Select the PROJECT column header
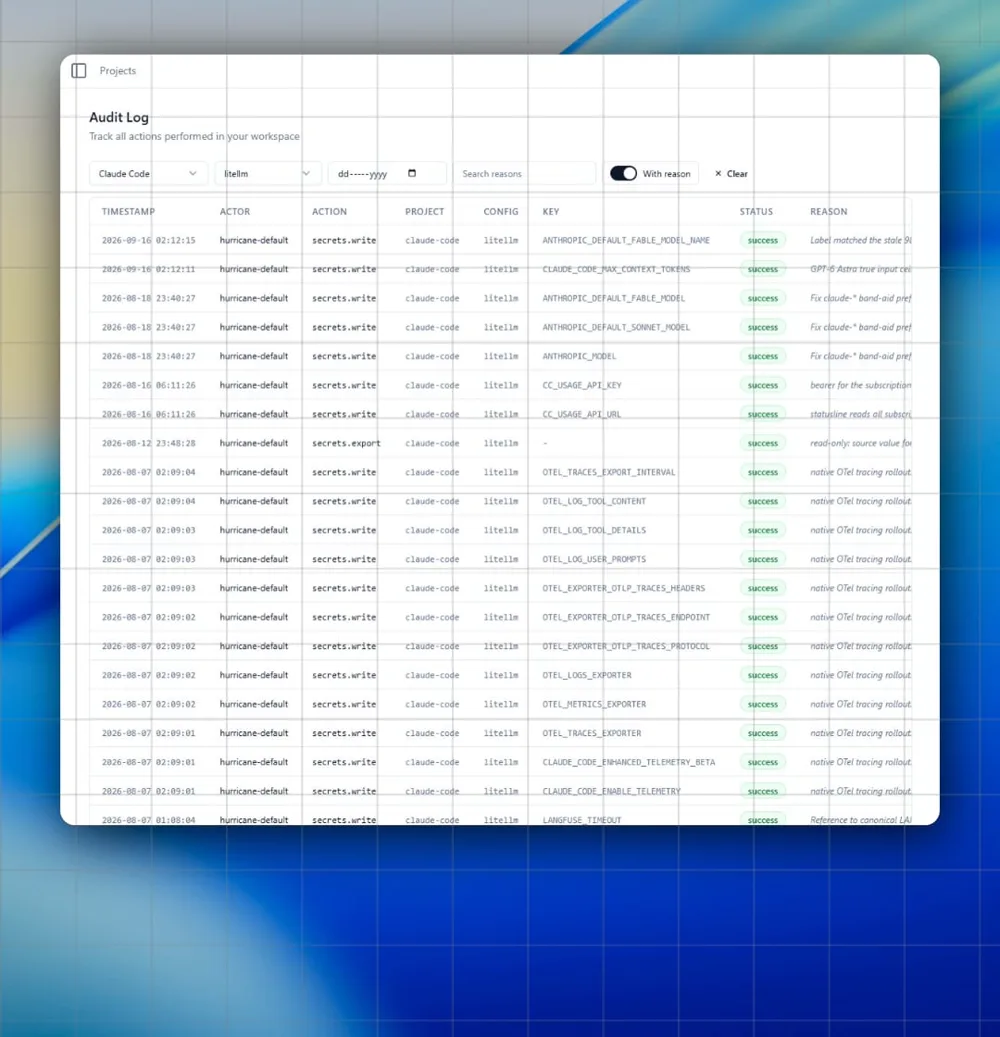 425,212
